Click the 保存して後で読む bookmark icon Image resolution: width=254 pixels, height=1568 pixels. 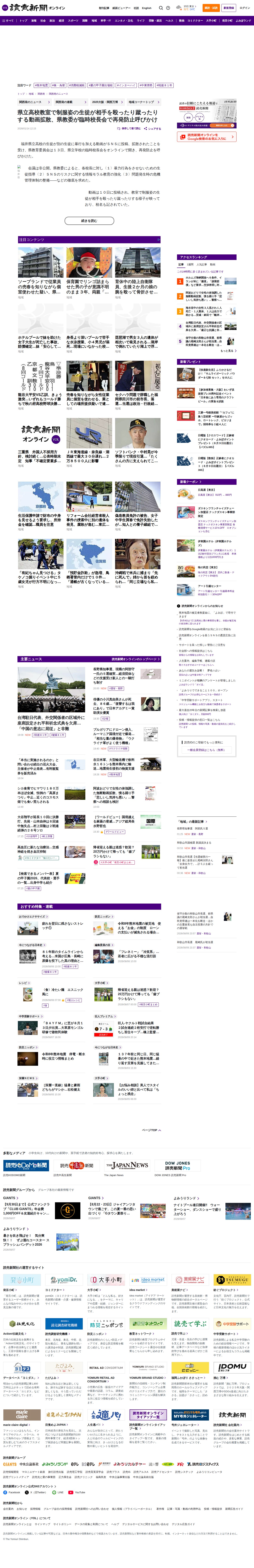[118, 128]
